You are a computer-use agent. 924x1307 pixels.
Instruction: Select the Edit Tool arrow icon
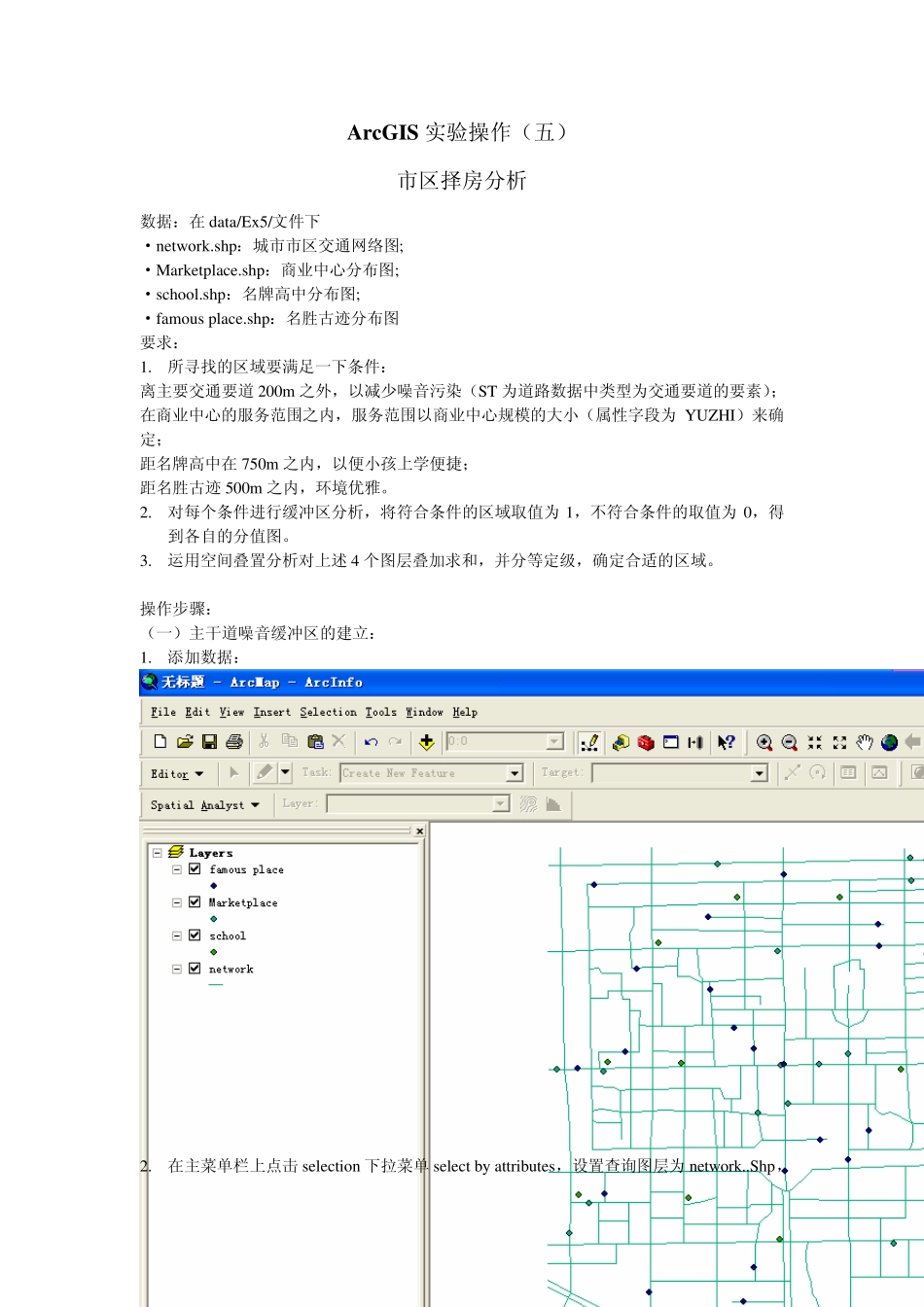point(233,772)
